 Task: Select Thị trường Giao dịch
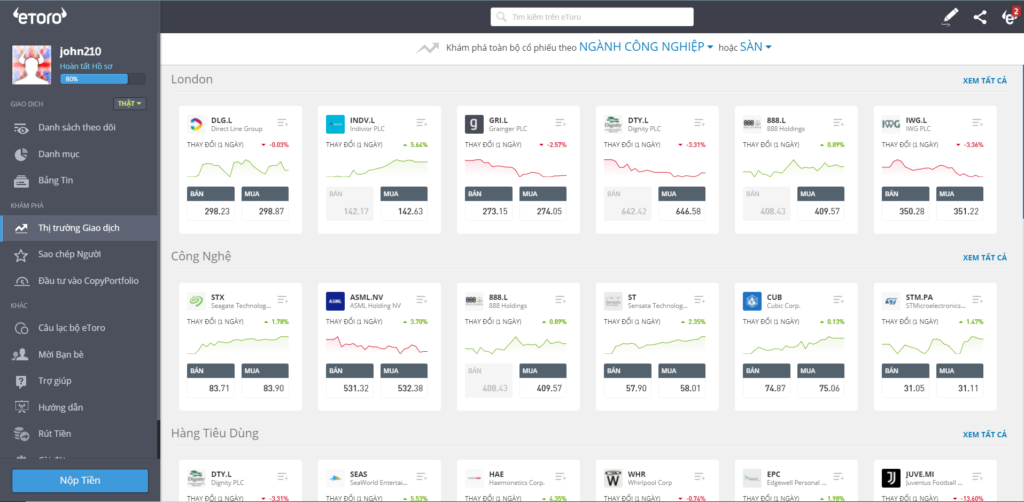click(x=78, y=228)
